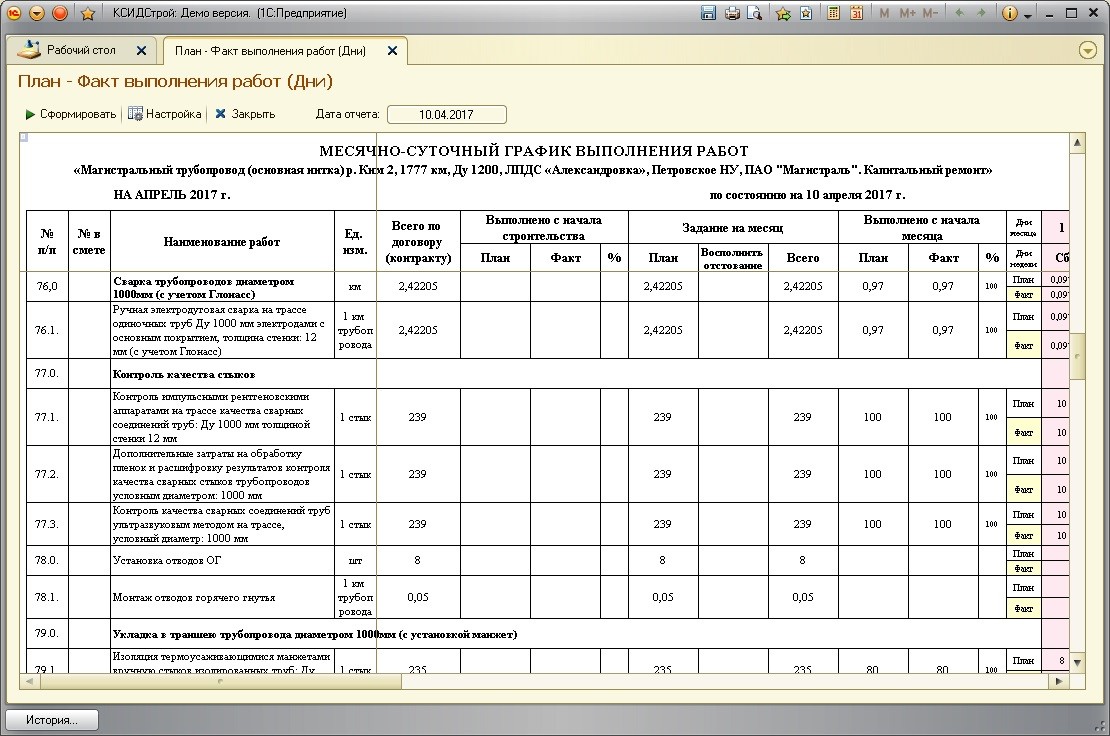Print the report with the printer icon
The width and height of the screenshot is (1110, 736).
732,13
